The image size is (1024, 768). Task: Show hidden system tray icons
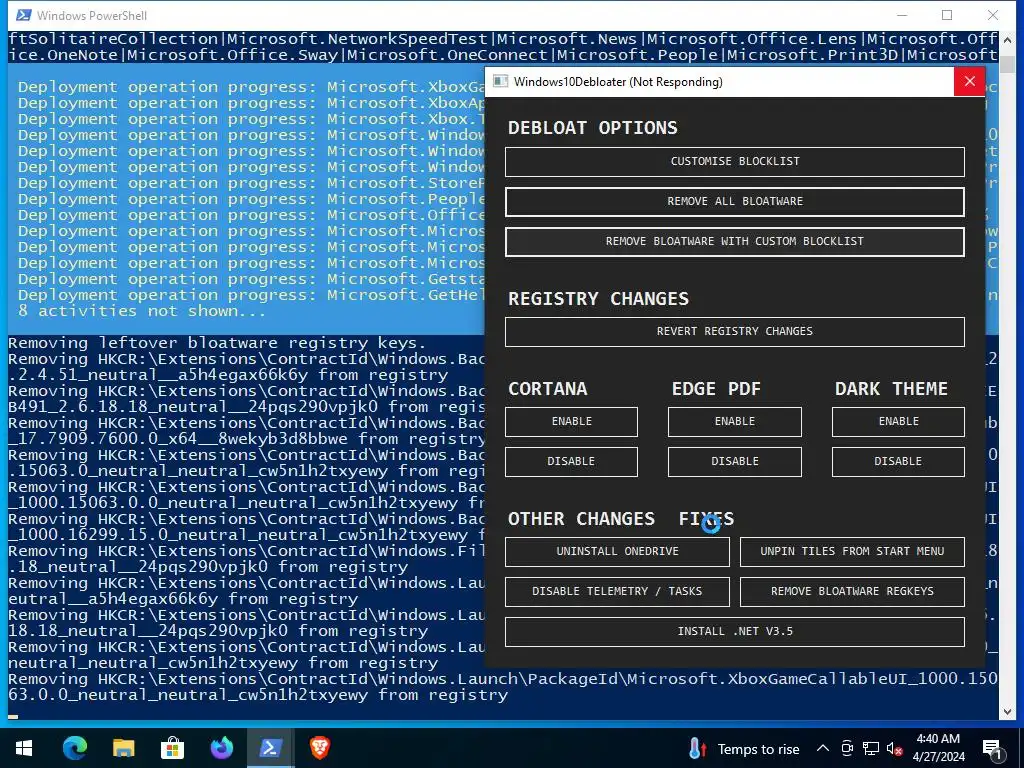823,748
